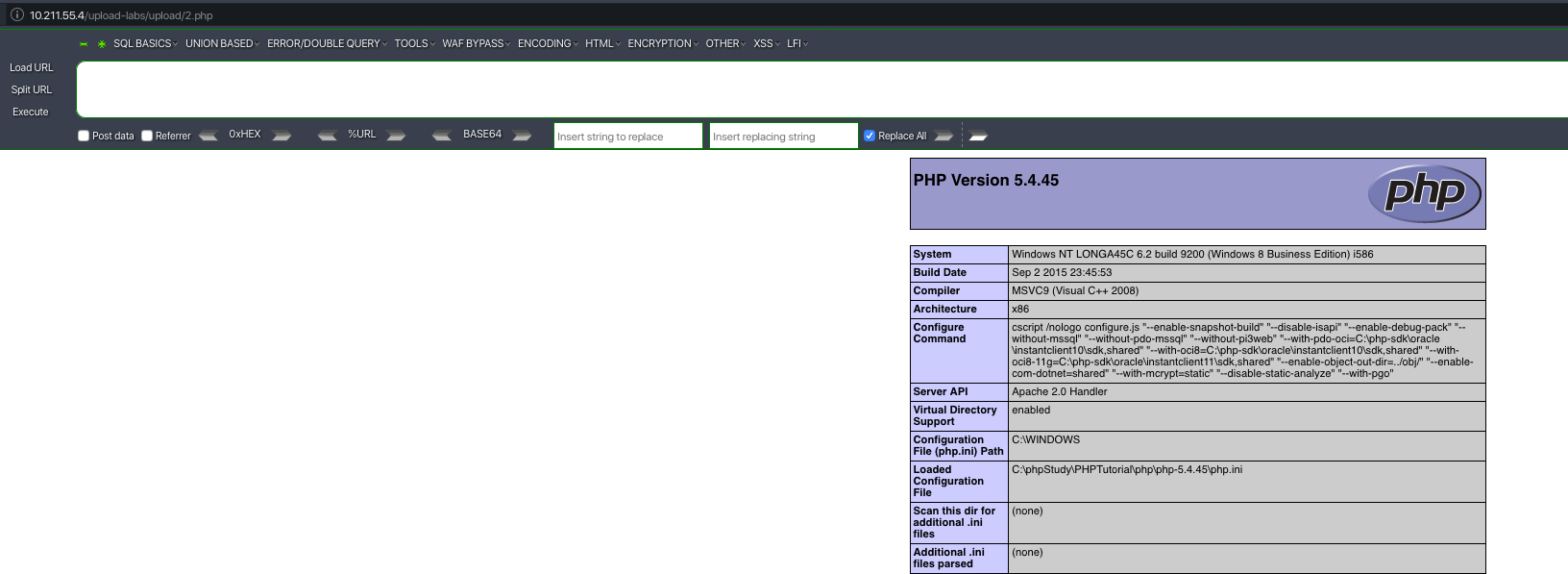The width and height of the screenshot is (1568, 574).
Task: Click the 'MSVC9 (Visual C++ 2008)' value
Action: point(1075,290)
